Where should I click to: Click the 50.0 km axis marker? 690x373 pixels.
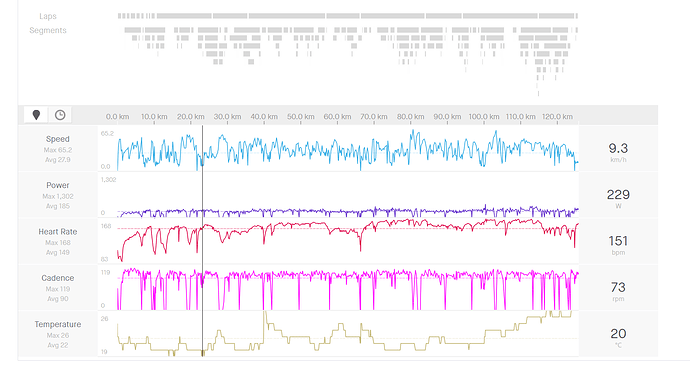301,117
